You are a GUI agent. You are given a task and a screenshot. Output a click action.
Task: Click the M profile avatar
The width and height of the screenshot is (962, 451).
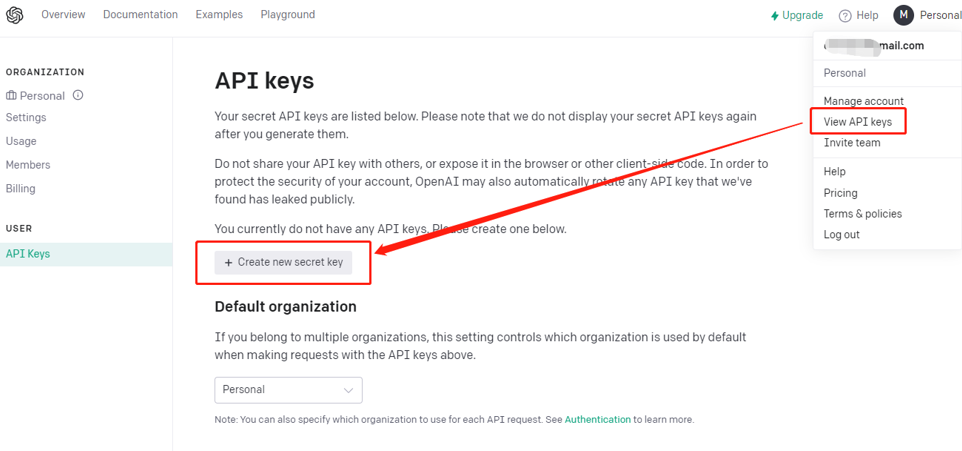tap(904, 15)
